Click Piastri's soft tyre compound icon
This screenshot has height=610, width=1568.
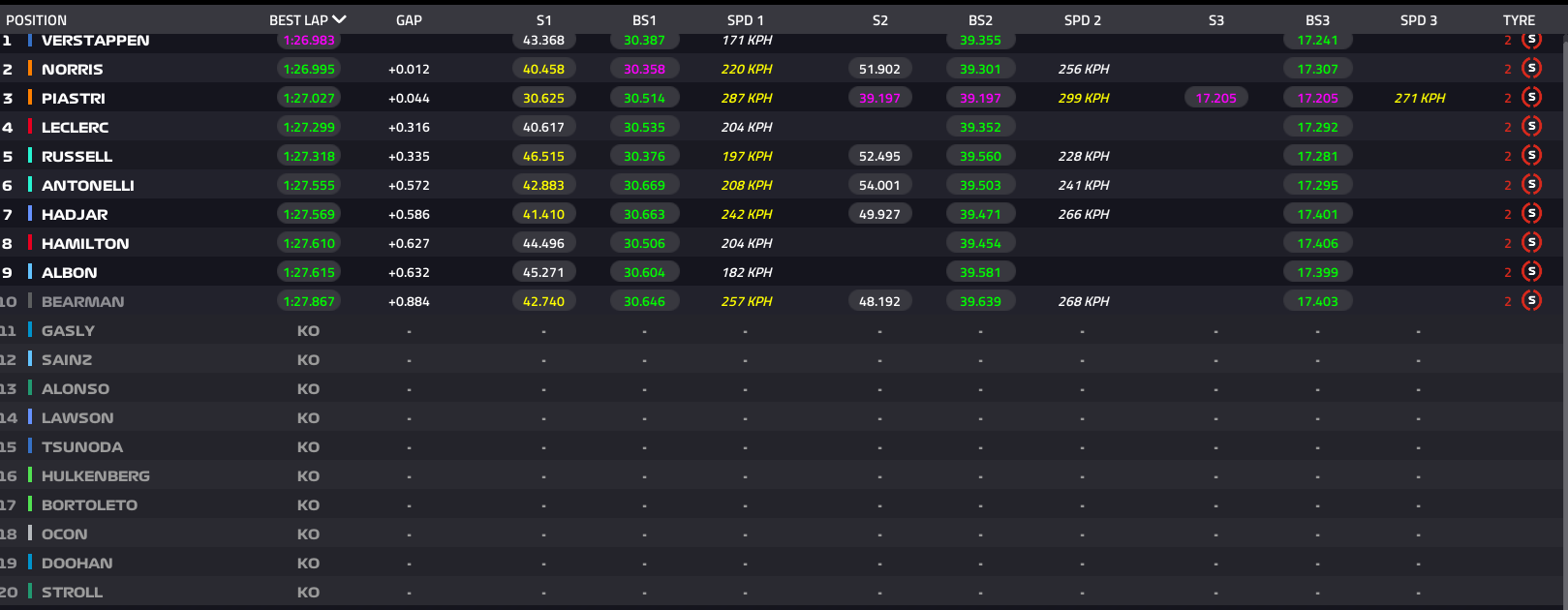coord(1531,97)
